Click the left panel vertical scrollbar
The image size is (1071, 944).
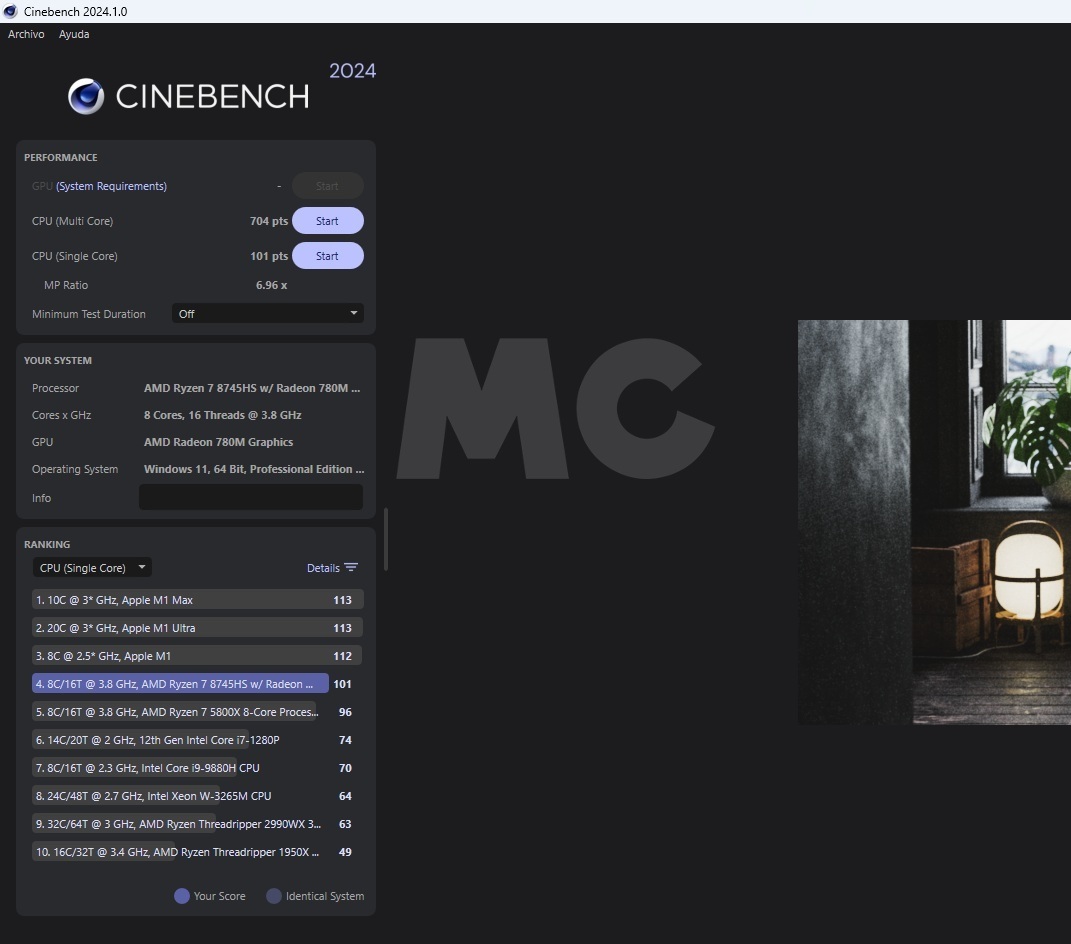[386, 540]
